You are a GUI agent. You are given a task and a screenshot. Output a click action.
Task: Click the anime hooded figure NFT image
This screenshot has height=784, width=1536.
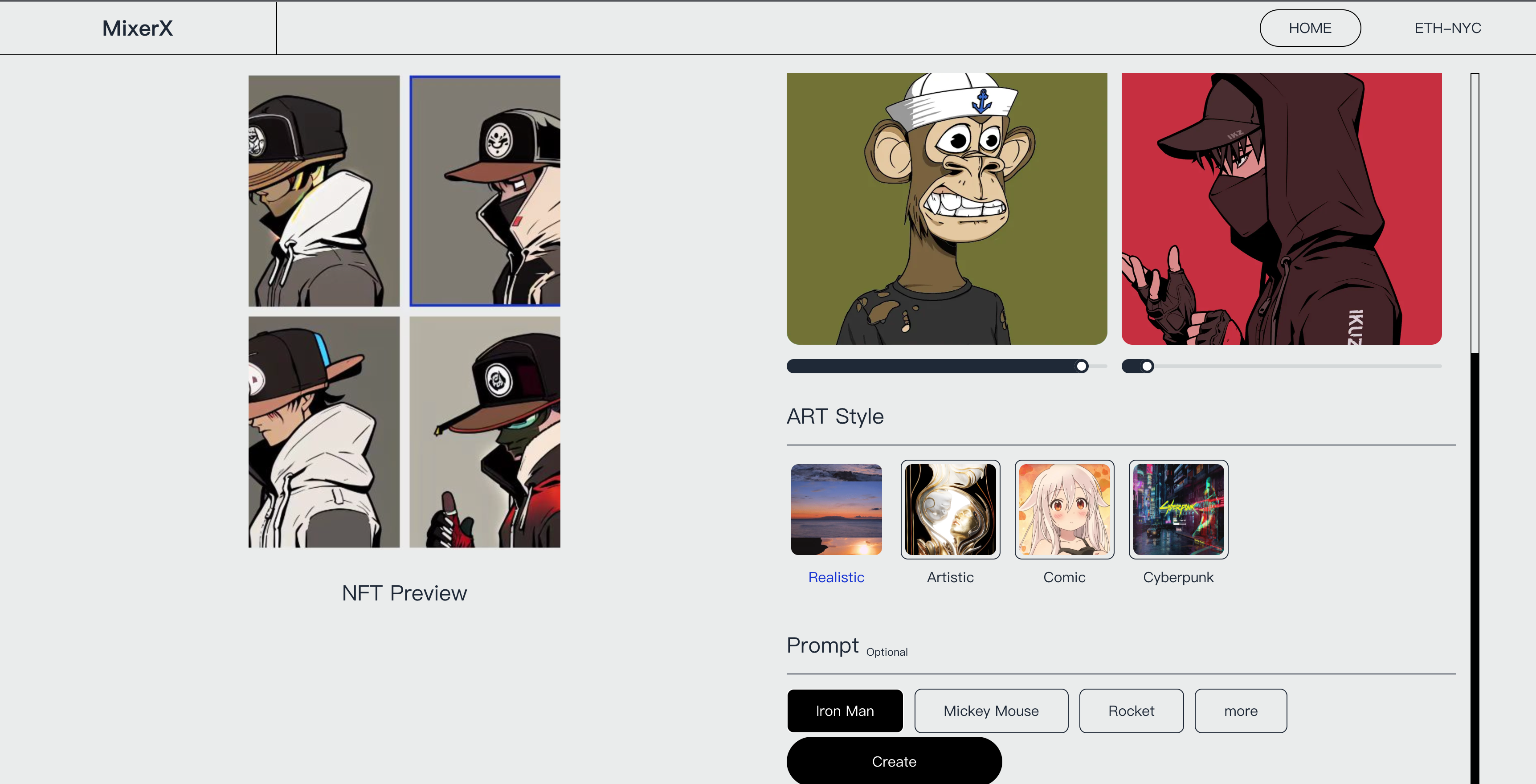click(x=1281, y=208)
